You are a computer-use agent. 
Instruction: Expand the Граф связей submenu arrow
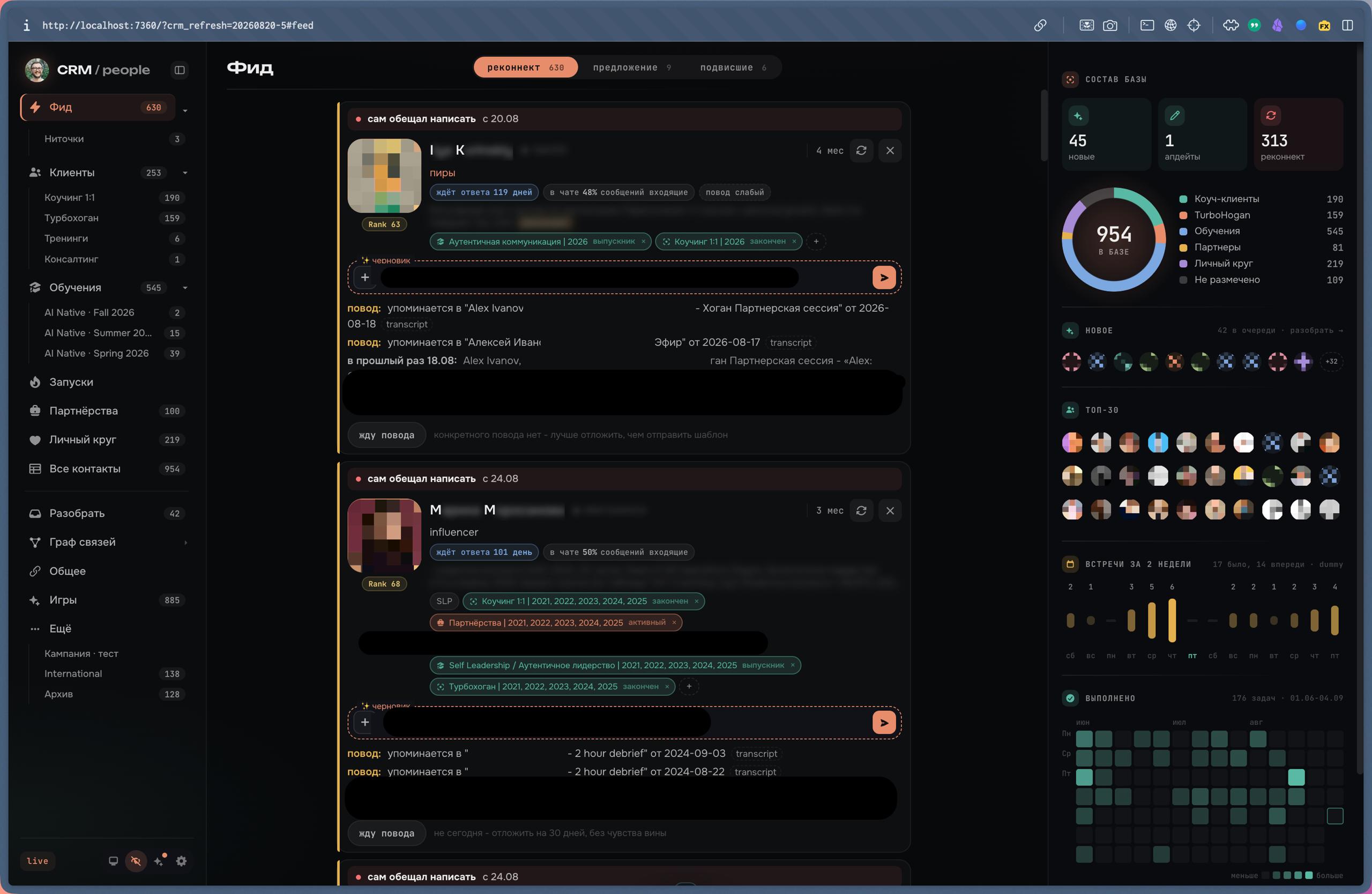pos(185,543)
